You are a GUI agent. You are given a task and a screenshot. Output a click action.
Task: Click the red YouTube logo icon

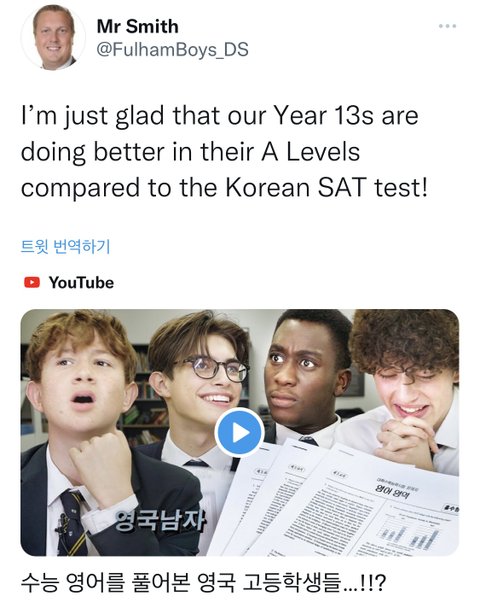(32, 282)
